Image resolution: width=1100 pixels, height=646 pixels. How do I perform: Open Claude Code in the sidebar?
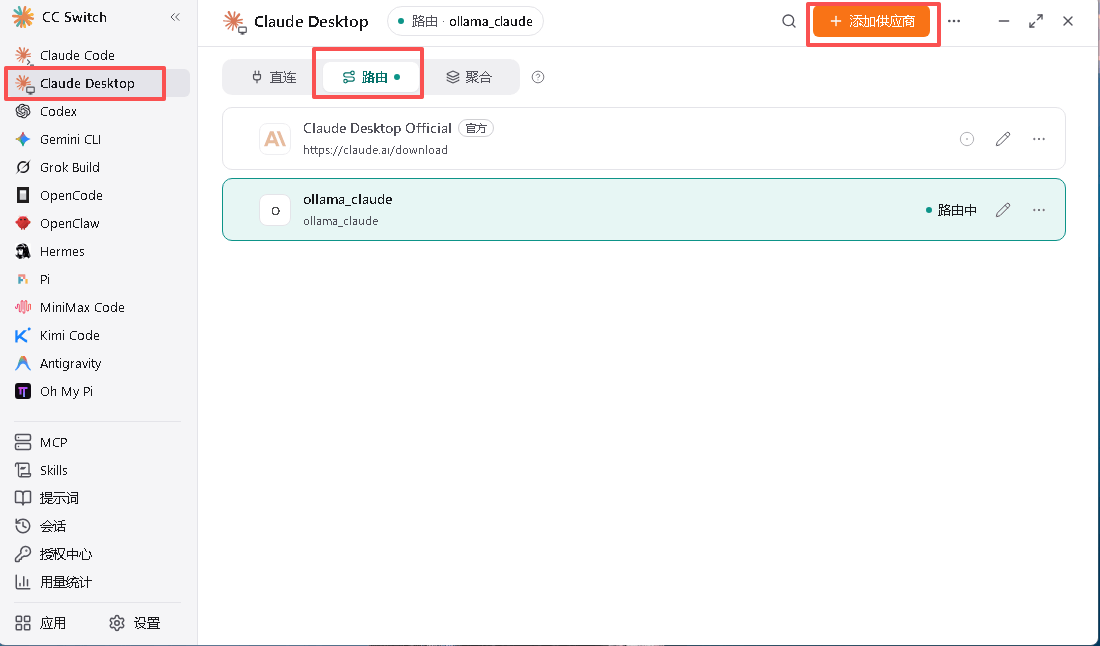77,55
